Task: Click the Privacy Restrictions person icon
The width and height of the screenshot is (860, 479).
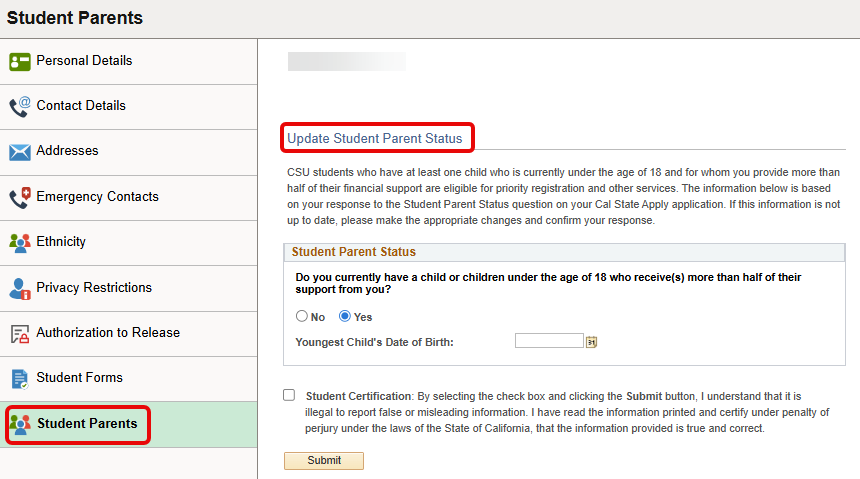Action: pyautogui.click(x=20, y=289)
